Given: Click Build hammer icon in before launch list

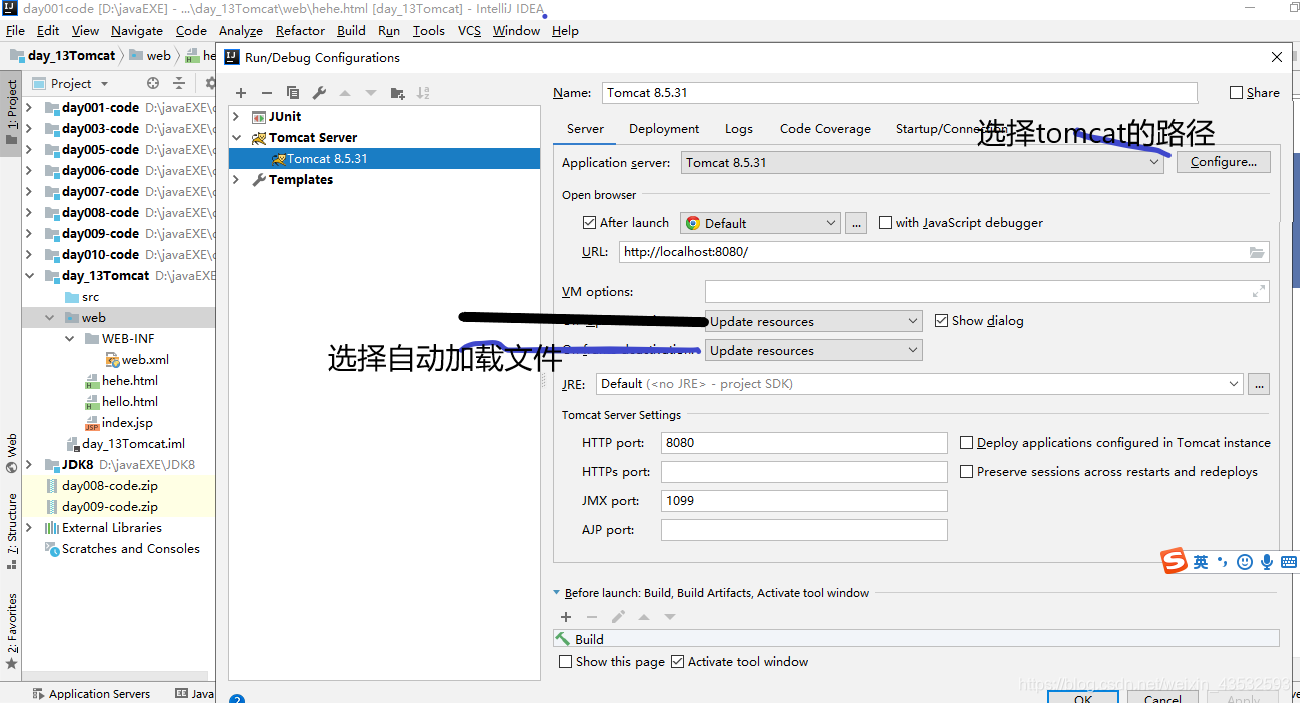Looking at the screenshot, I should (x=562, y=639).
